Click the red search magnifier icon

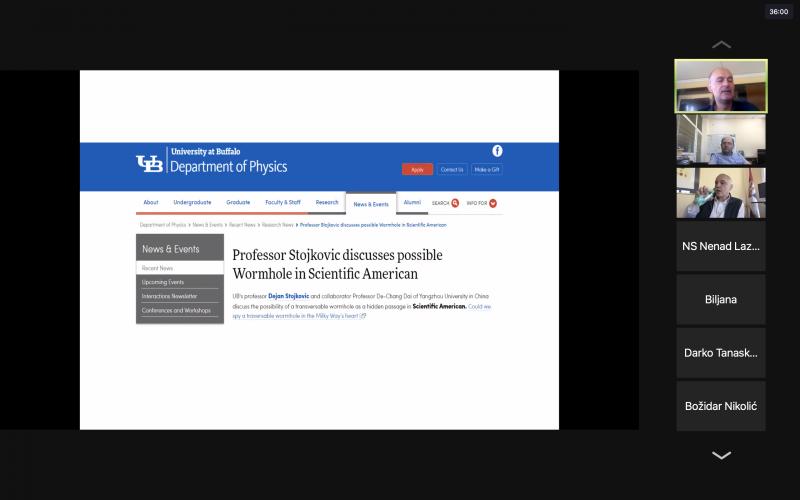pyautogui.click(x=455, y=203)
